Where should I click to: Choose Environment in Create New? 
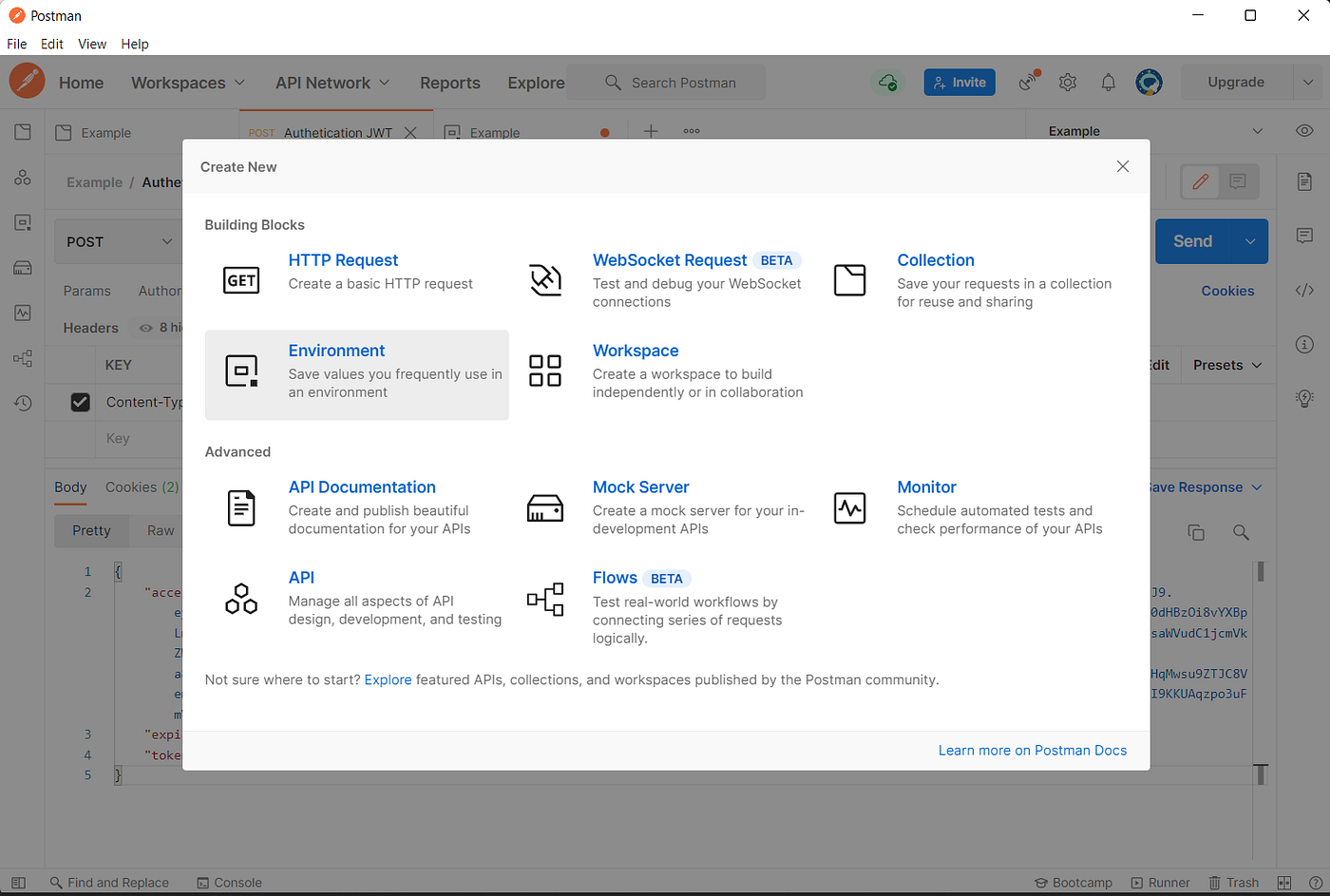357,374
